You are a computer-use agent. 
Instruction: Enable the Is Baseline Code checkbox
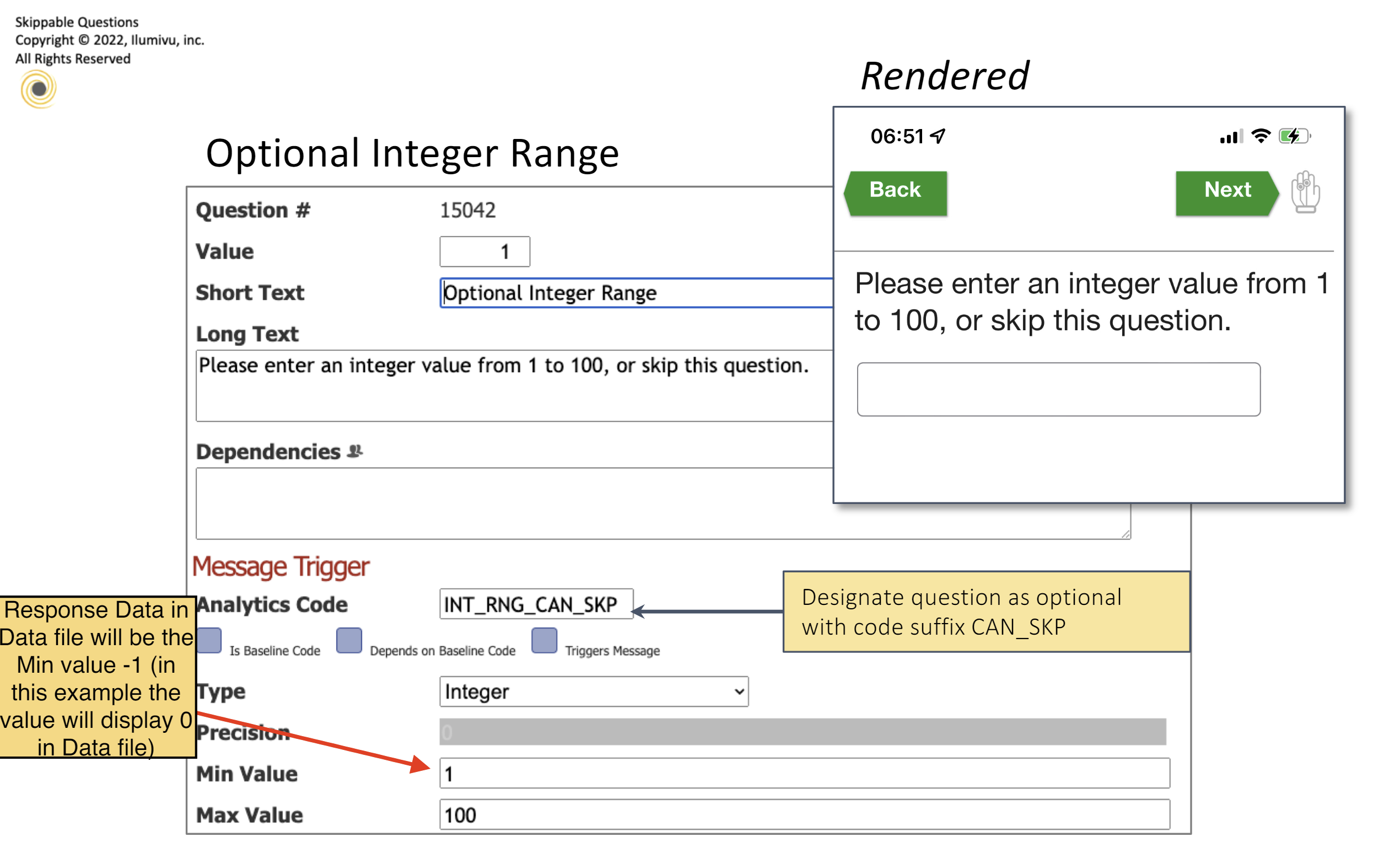pyautogui.click(x=209, y=641)
